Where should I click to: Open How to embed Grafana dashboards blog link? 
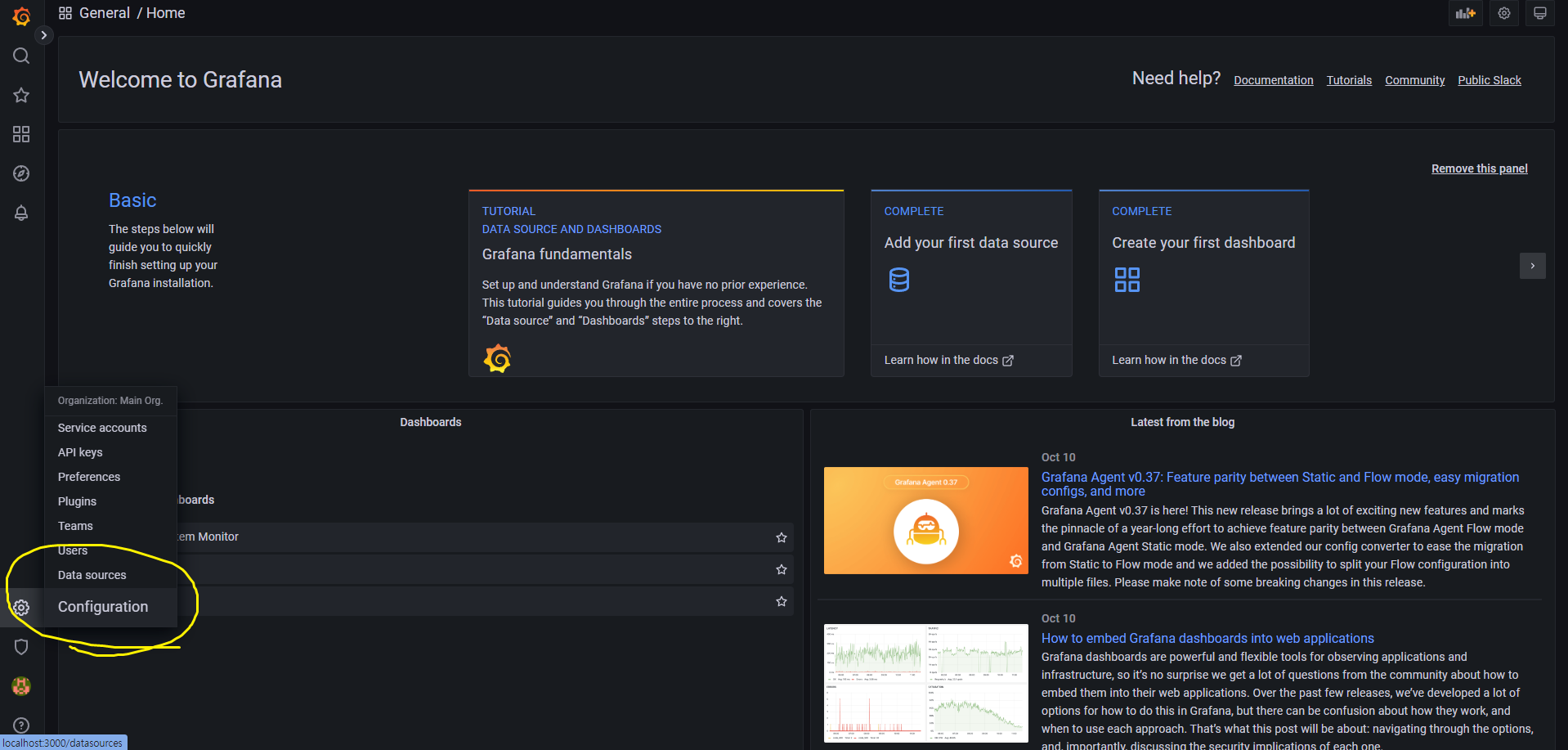coord(1207,638)
